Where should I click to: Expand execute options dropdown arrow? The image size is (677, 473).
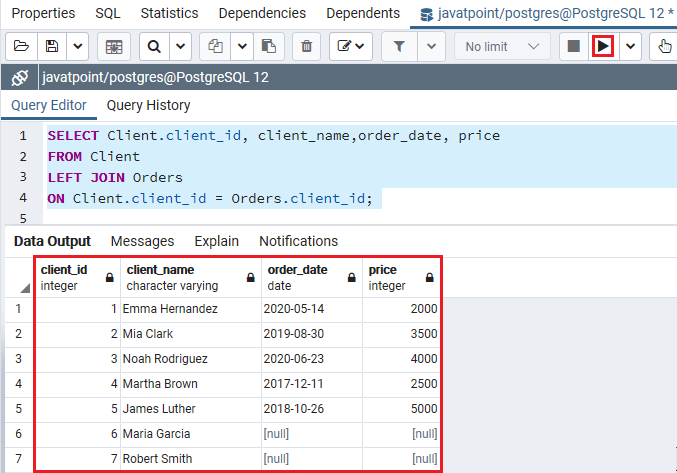point(630,46)
